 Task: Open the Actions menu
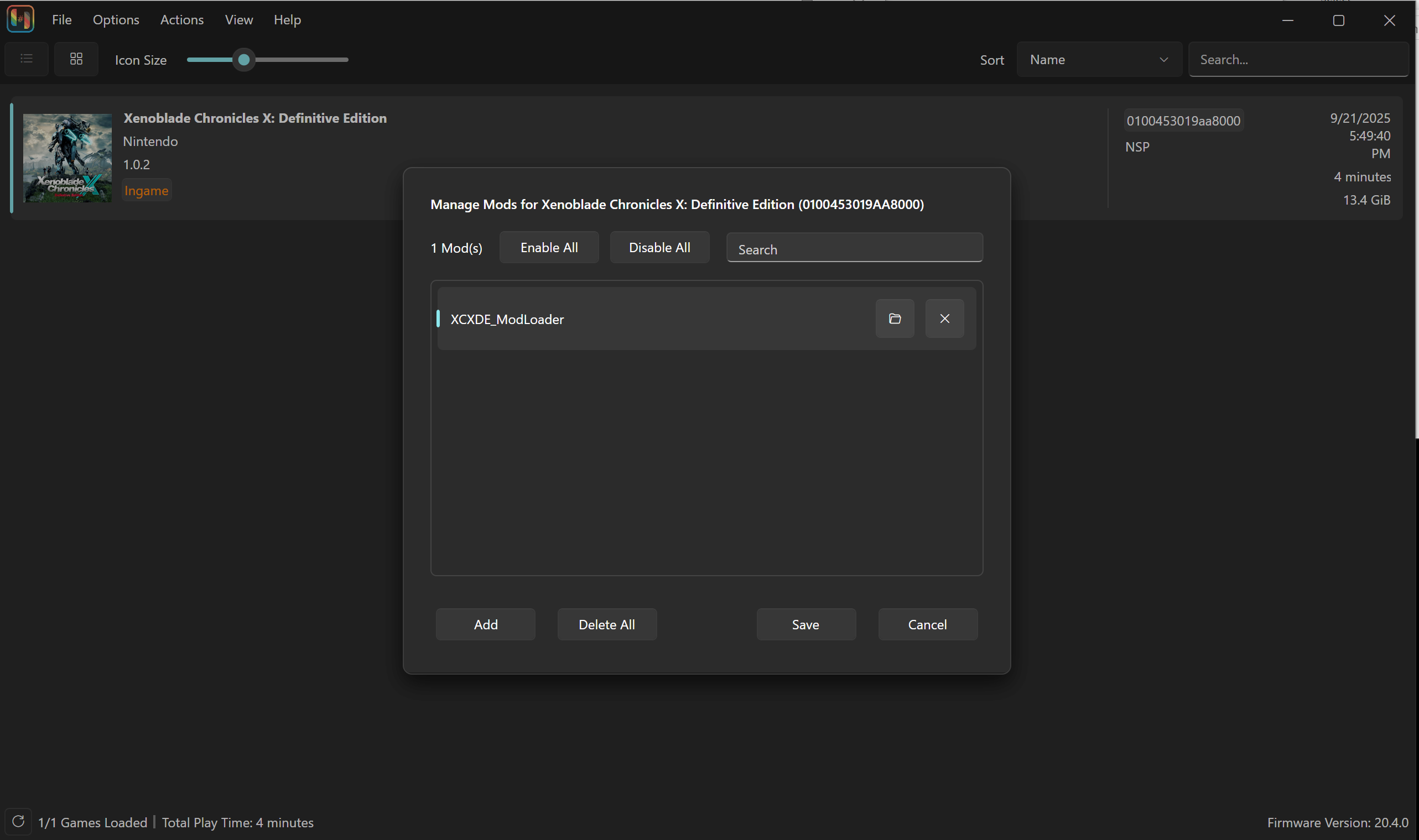pyautogui.click(x=181, y=20)
